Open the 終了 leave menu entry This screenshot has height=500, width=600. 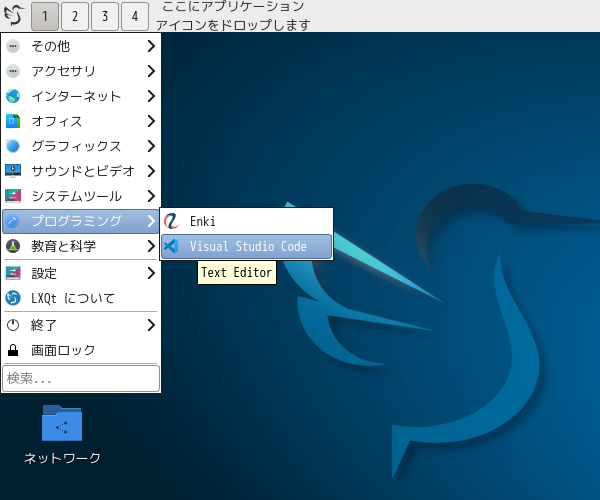coord(81,325)
